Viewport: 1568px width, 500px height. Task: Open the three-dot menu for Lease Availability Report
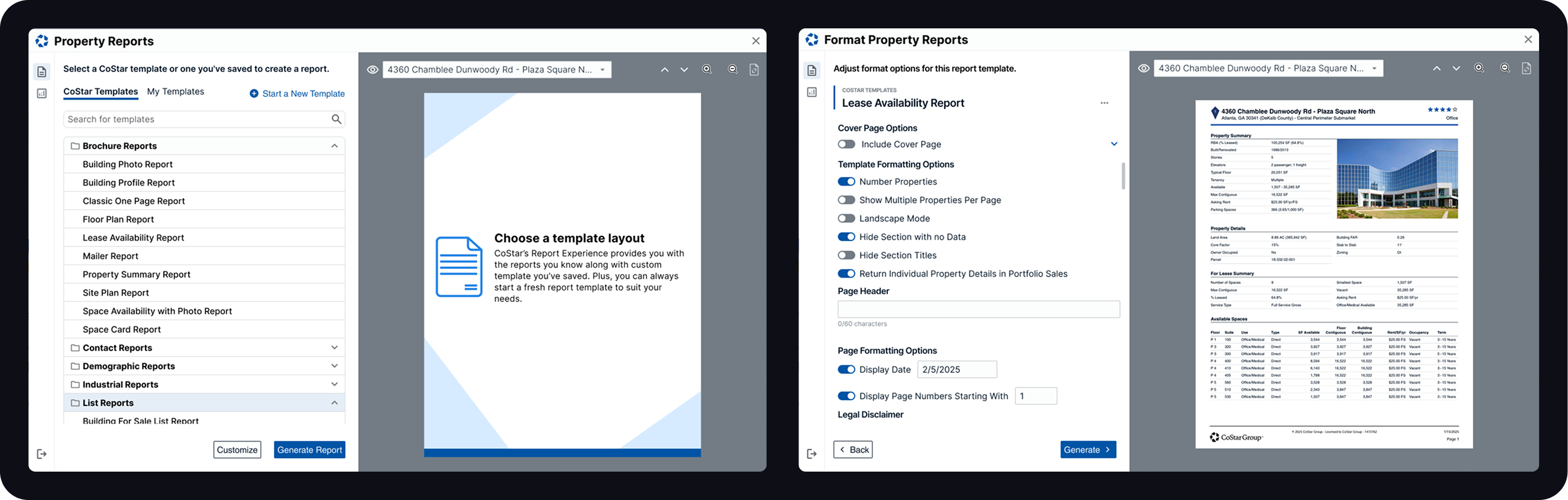(1104, 103)
